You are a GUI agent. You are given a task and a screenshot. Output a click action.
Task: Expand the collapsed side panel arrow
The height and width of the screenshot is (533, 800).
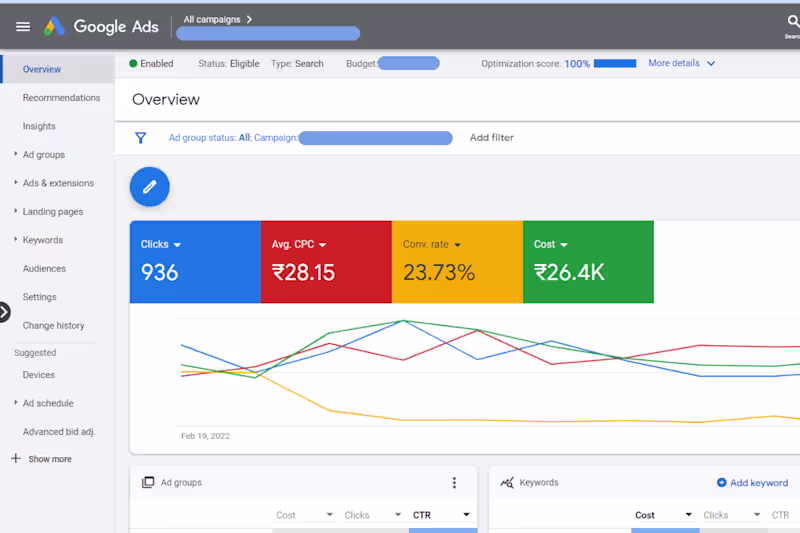point(4,312)
